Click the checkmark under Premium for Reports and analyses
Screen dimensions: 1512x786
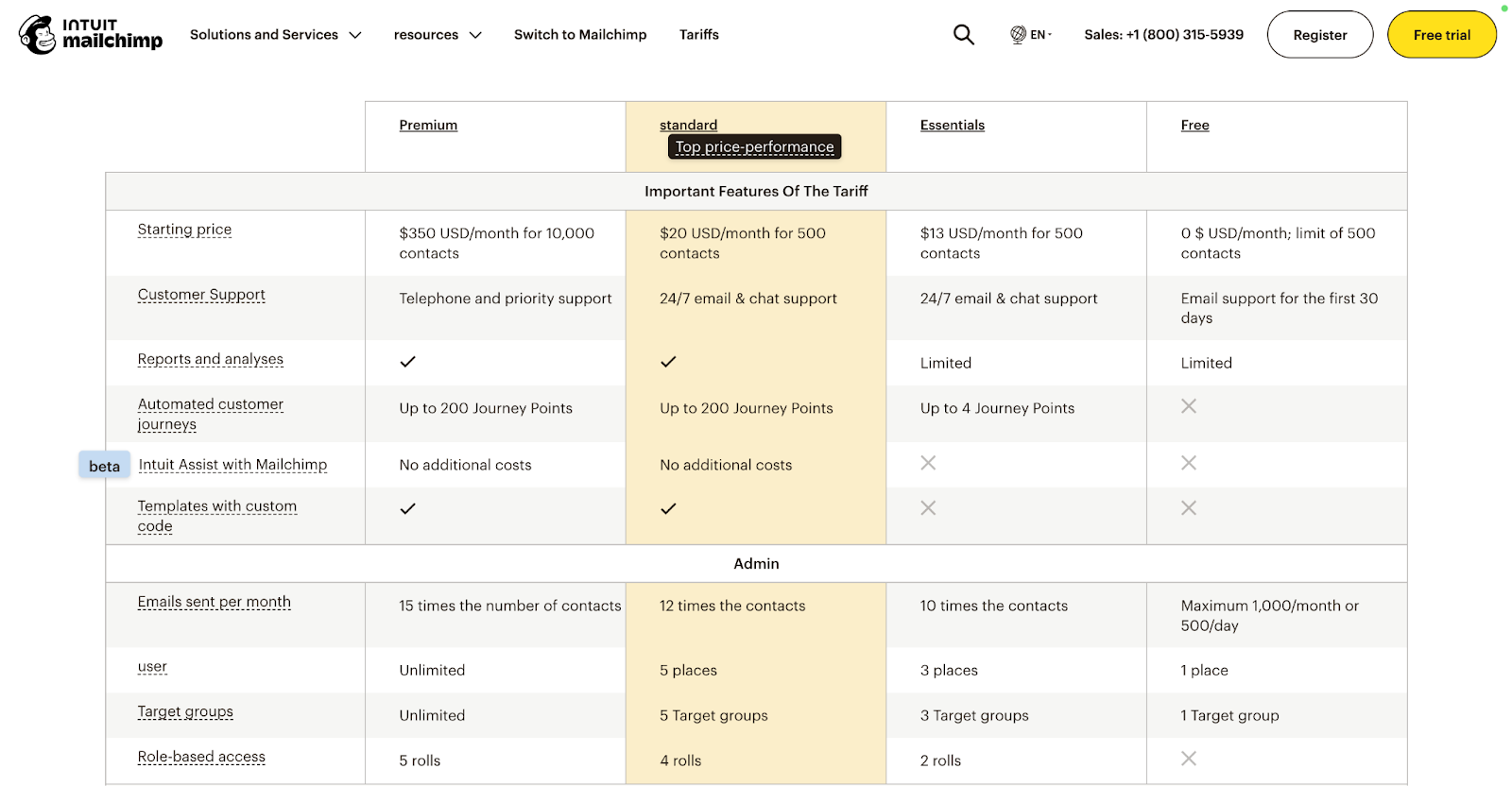[407, 361]
